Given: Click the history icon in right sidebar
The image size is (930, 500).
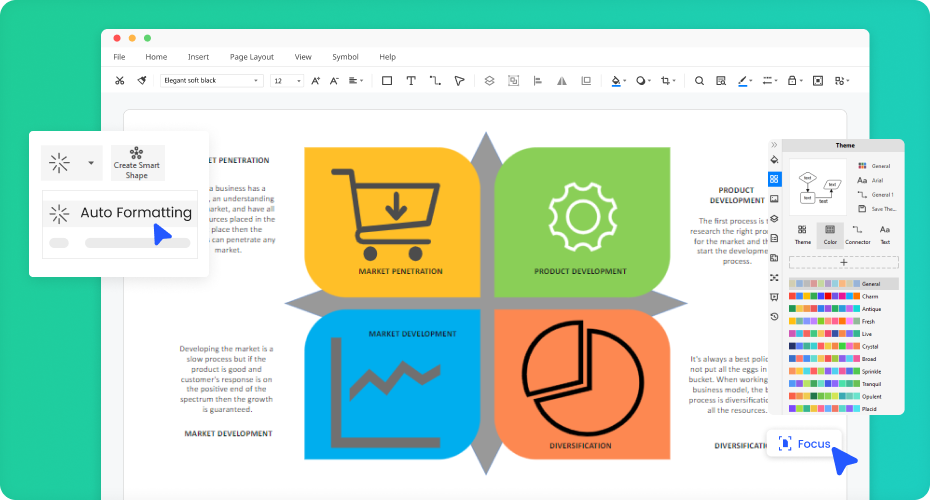Looking at the screenshot, I should pyautogui.click(x=774, y=317).
